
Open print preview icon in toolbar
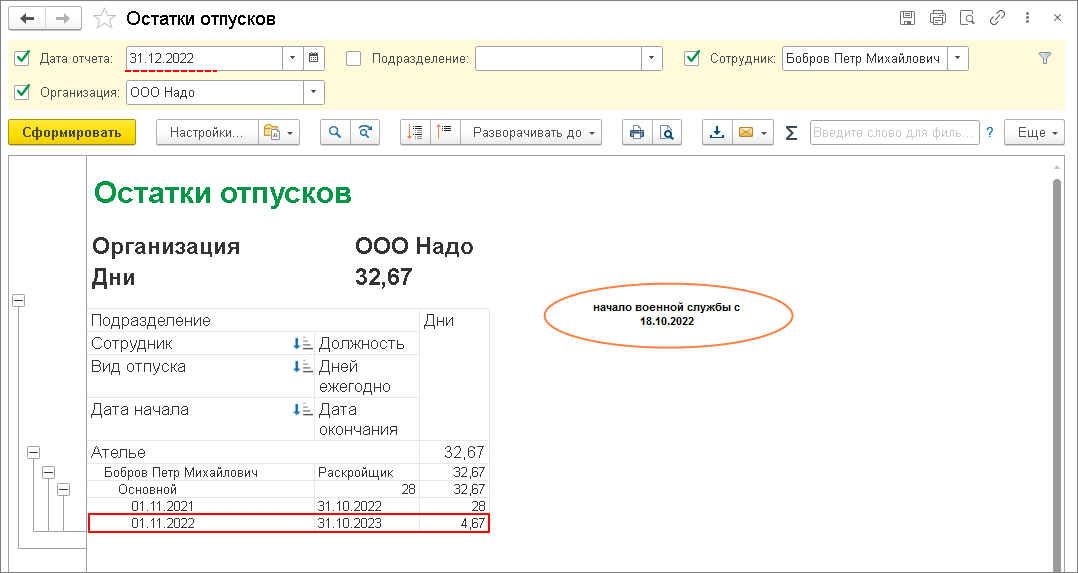pos(666,133)
